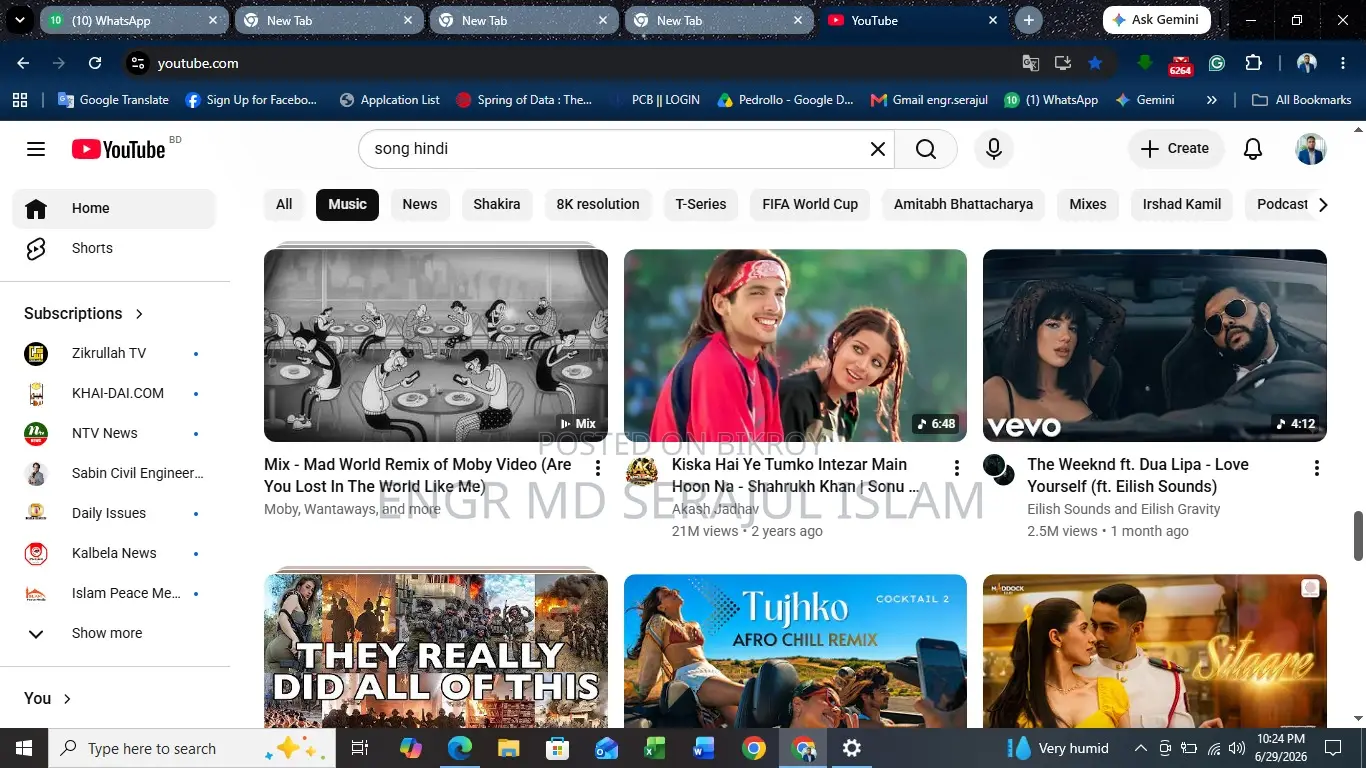This screenshot has width=1366, height=768.
Task: Click the YouTube logo
Action: [x=118, y=149]
